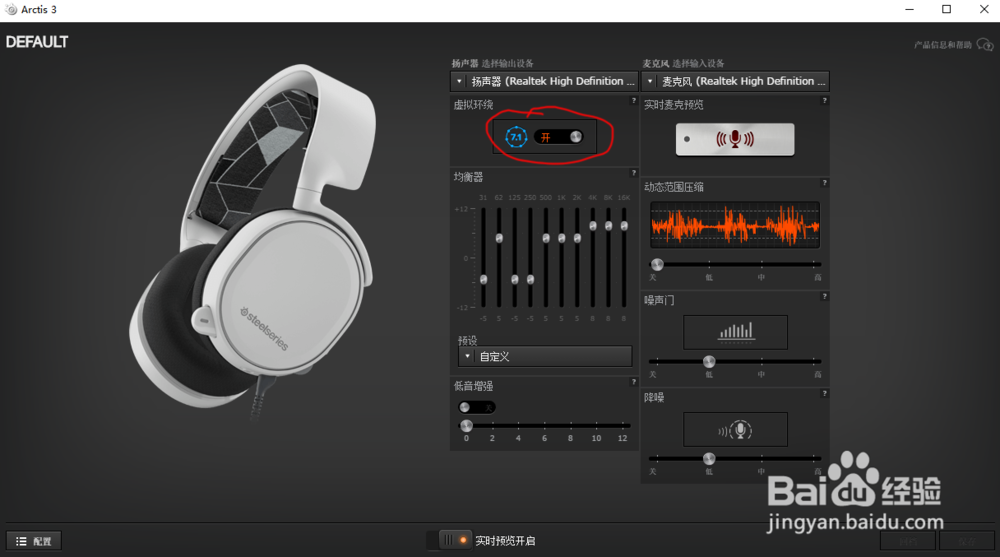Minimize the Arctis 3 window
Viewport: 1000px width, 557px height.
[909, 10]
